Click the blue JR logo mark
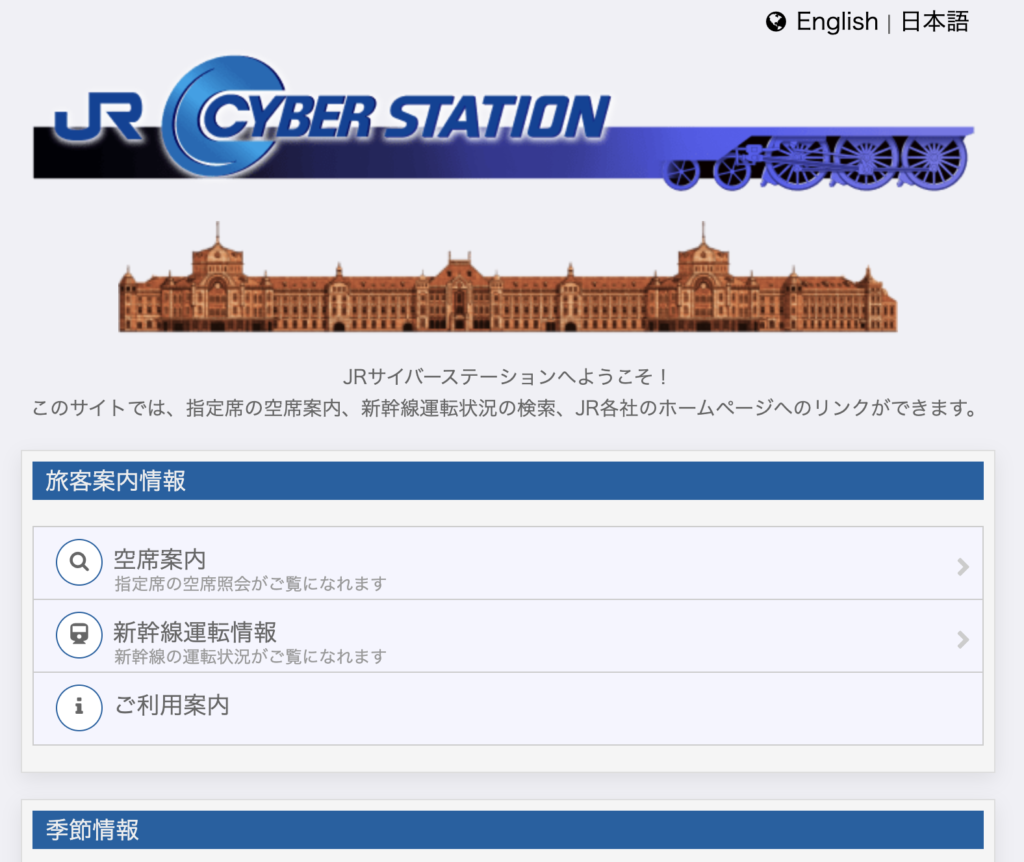Viewport: 1024px width, 862px height. (99, 116)
